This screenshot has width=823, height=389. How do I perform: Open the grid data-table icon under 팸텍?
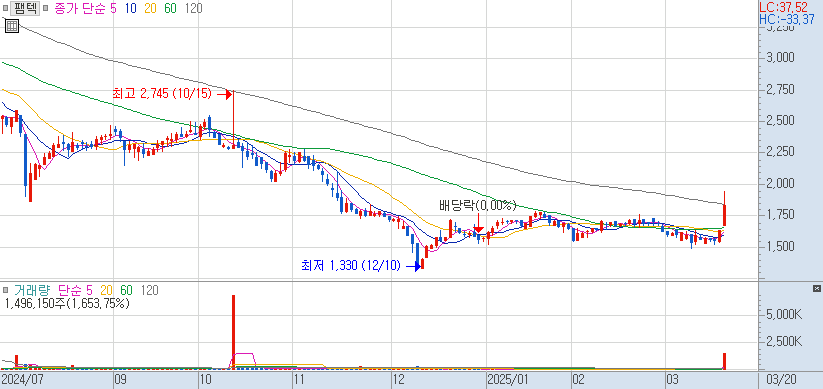pyautogui.click(x=12, y=26)
